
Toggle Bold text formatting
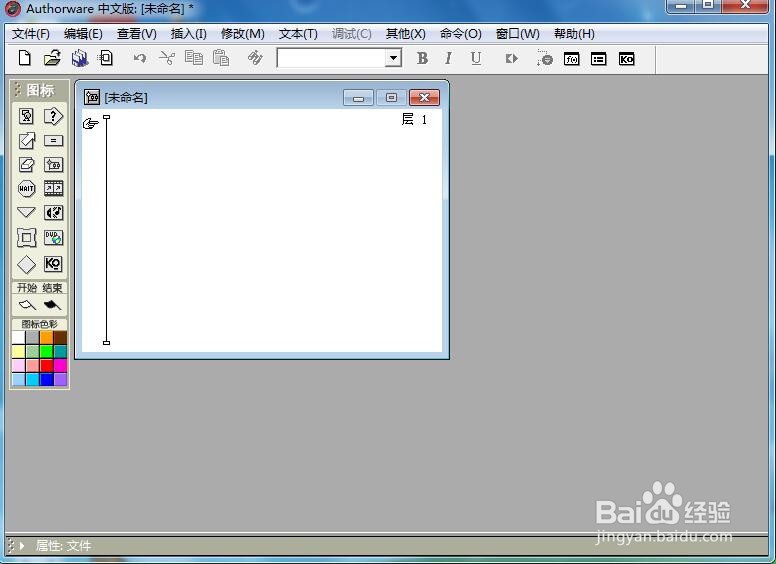(422, 58)
